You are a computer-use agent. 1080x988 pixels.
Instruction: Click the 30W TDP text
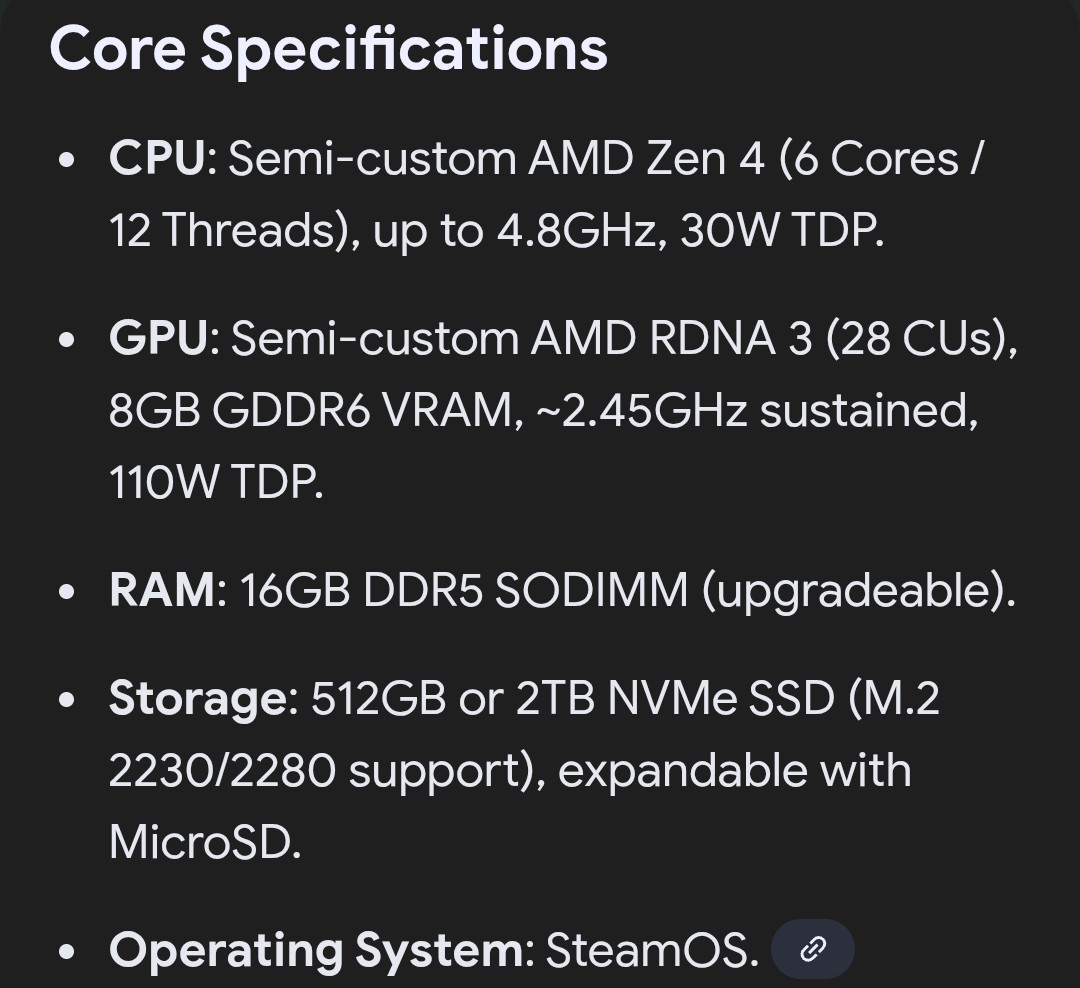(780, 231)
